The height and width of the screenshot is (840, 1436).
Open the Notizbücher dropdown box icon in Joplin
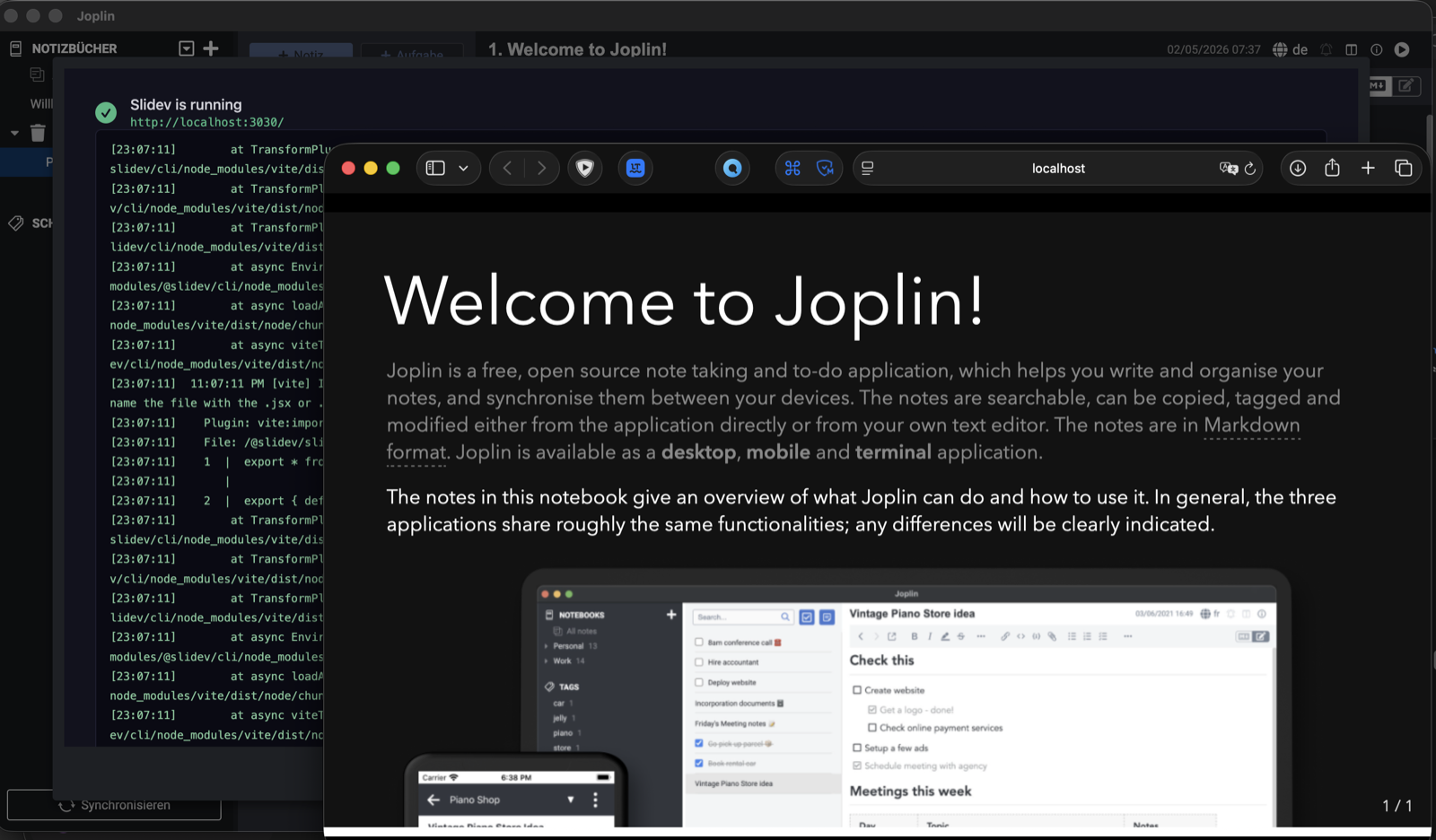(x=186, y=48)
